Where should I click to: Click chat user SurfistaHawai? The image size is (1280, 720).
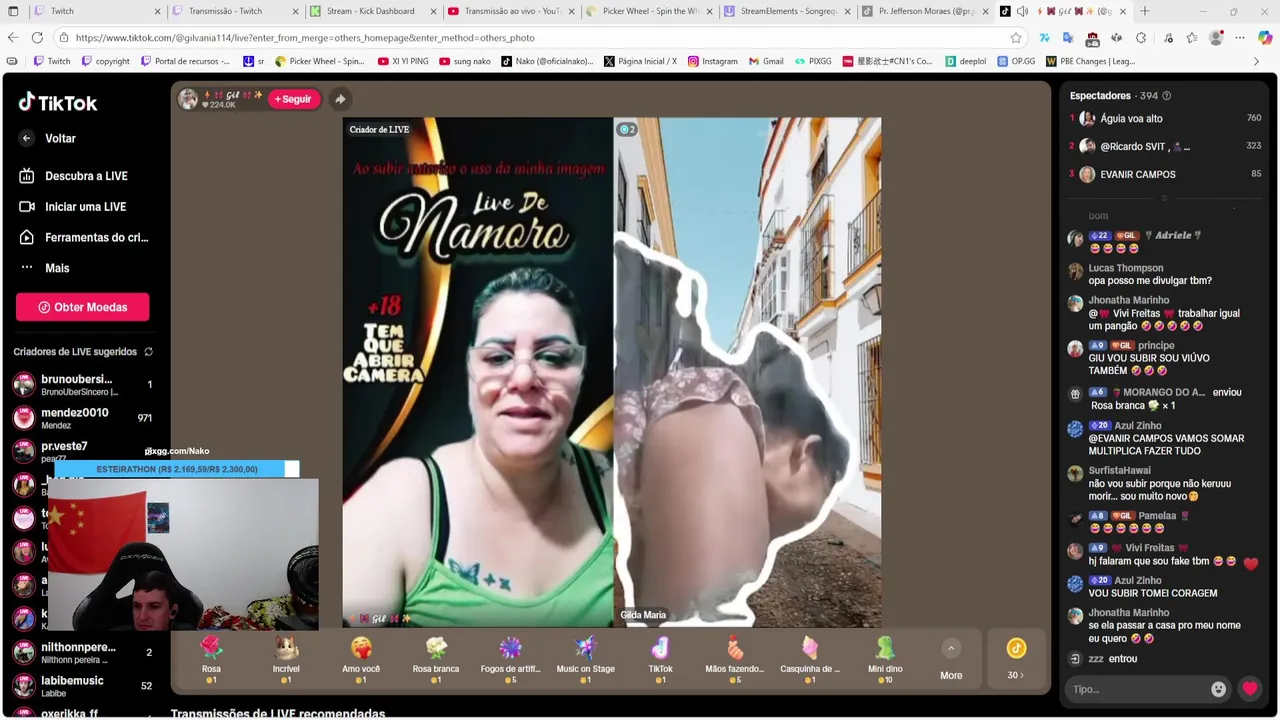(x=1120, y=470)
